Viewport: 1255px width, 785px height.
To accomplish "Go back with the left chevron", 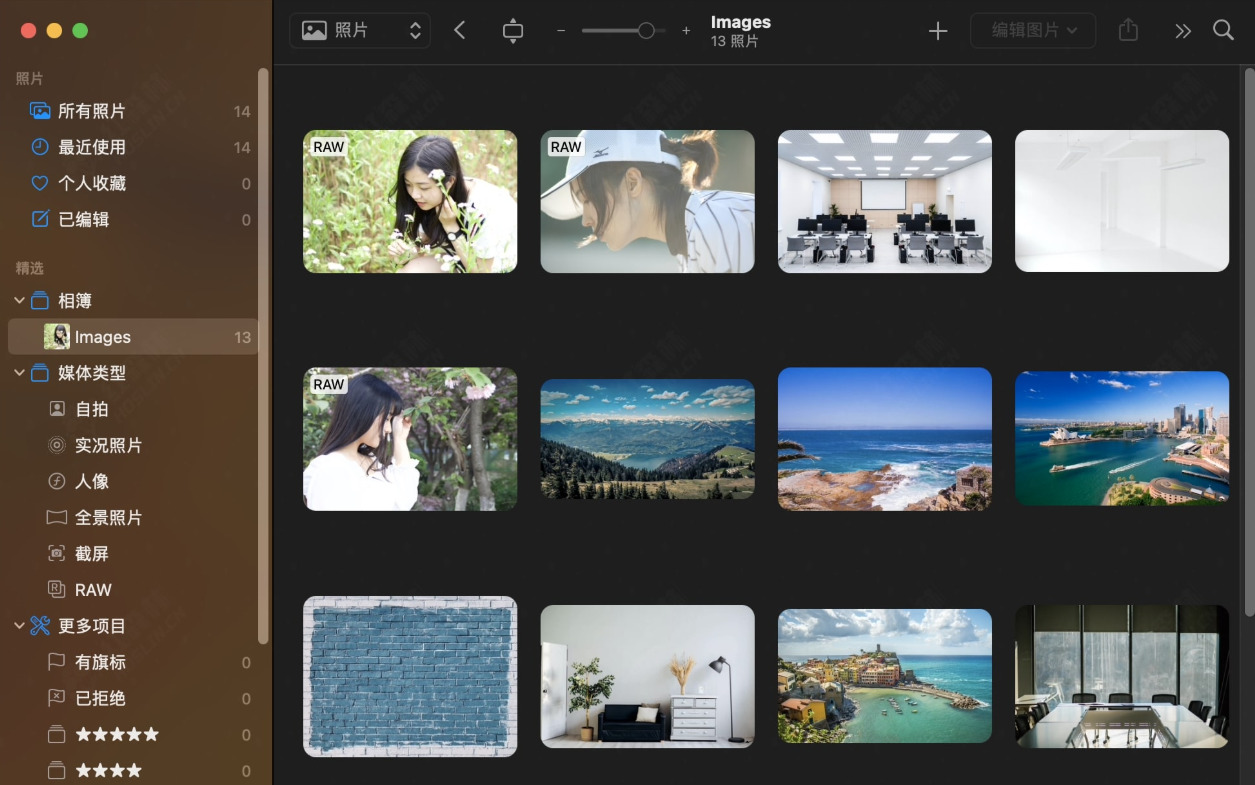I will click(460, 30).
